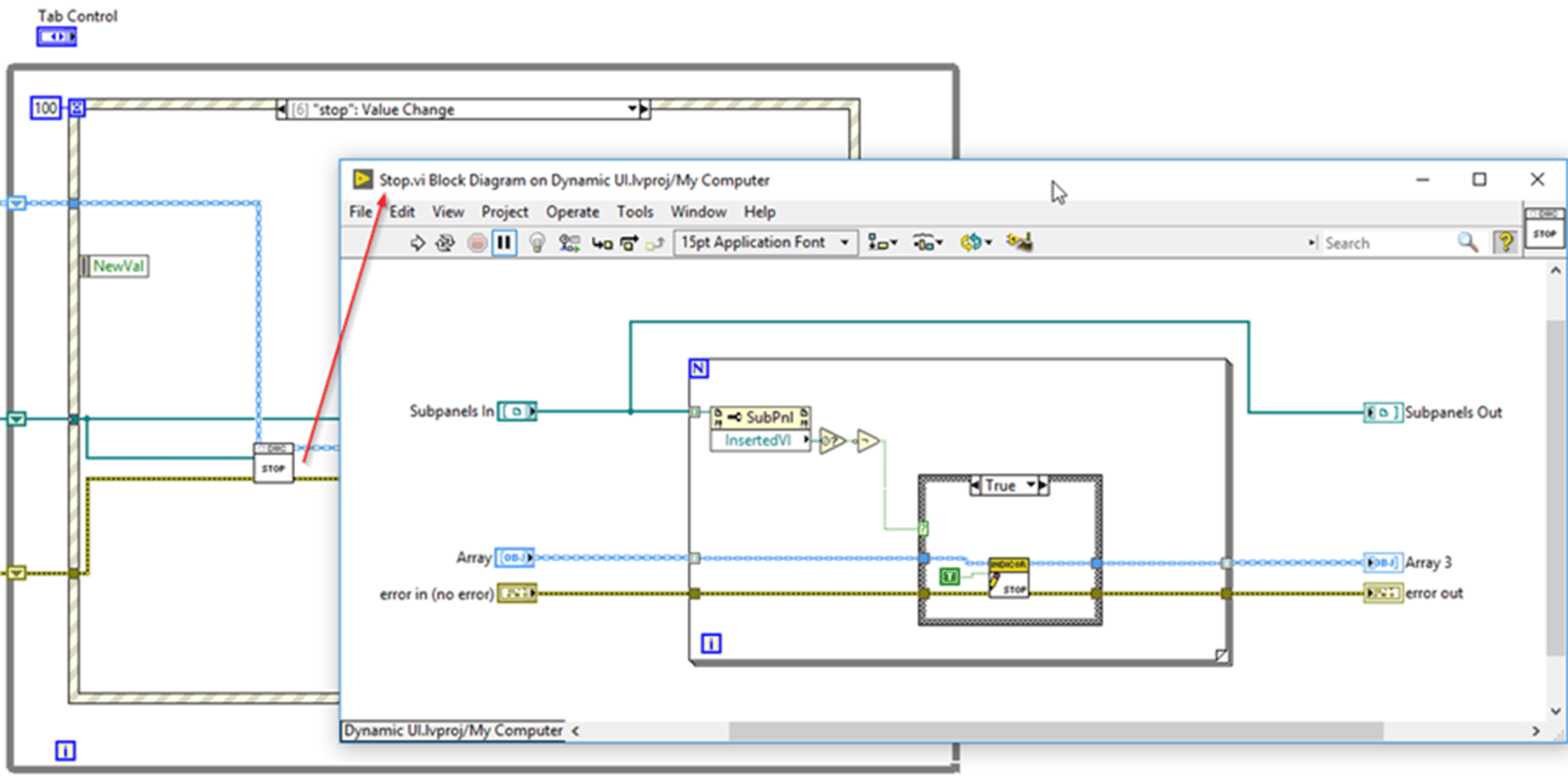Click horizontal scrollbar right arrow

pyautogui.click(x=1536, y=731)
